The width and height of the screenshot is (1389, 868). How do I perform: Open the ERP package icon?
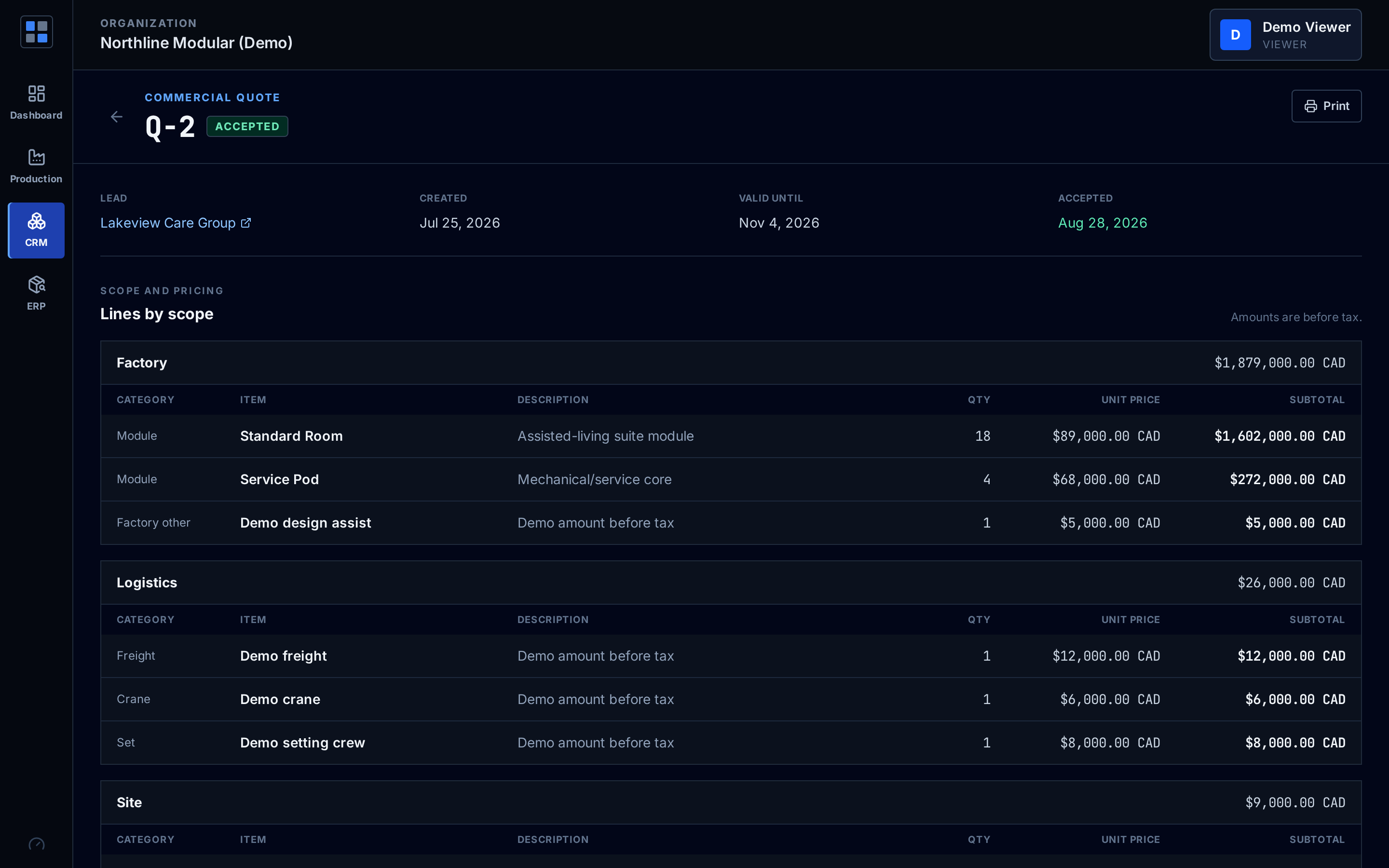click(x=36, y=285)
